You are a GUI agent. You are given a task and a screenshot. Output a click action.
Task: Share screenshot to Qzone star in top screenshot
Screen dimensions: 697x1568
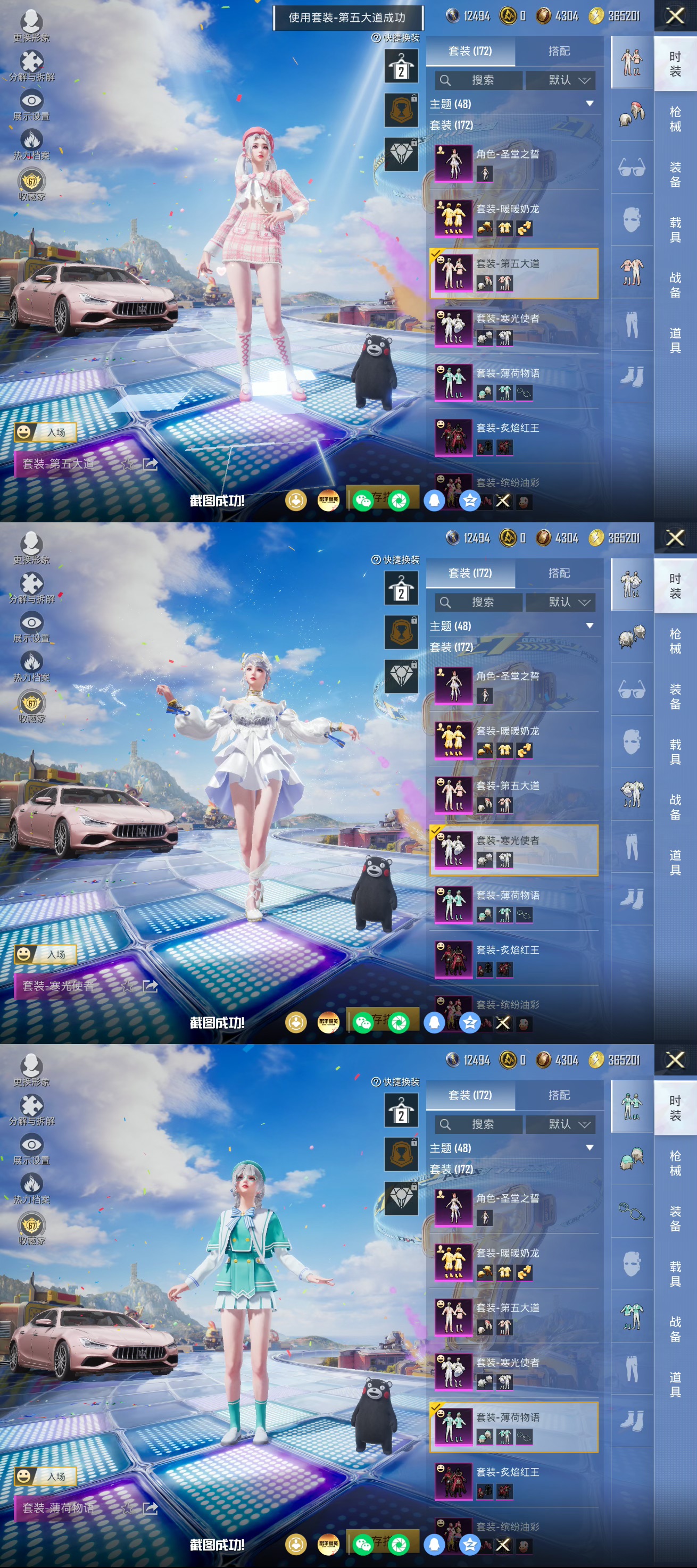point(470,501)
